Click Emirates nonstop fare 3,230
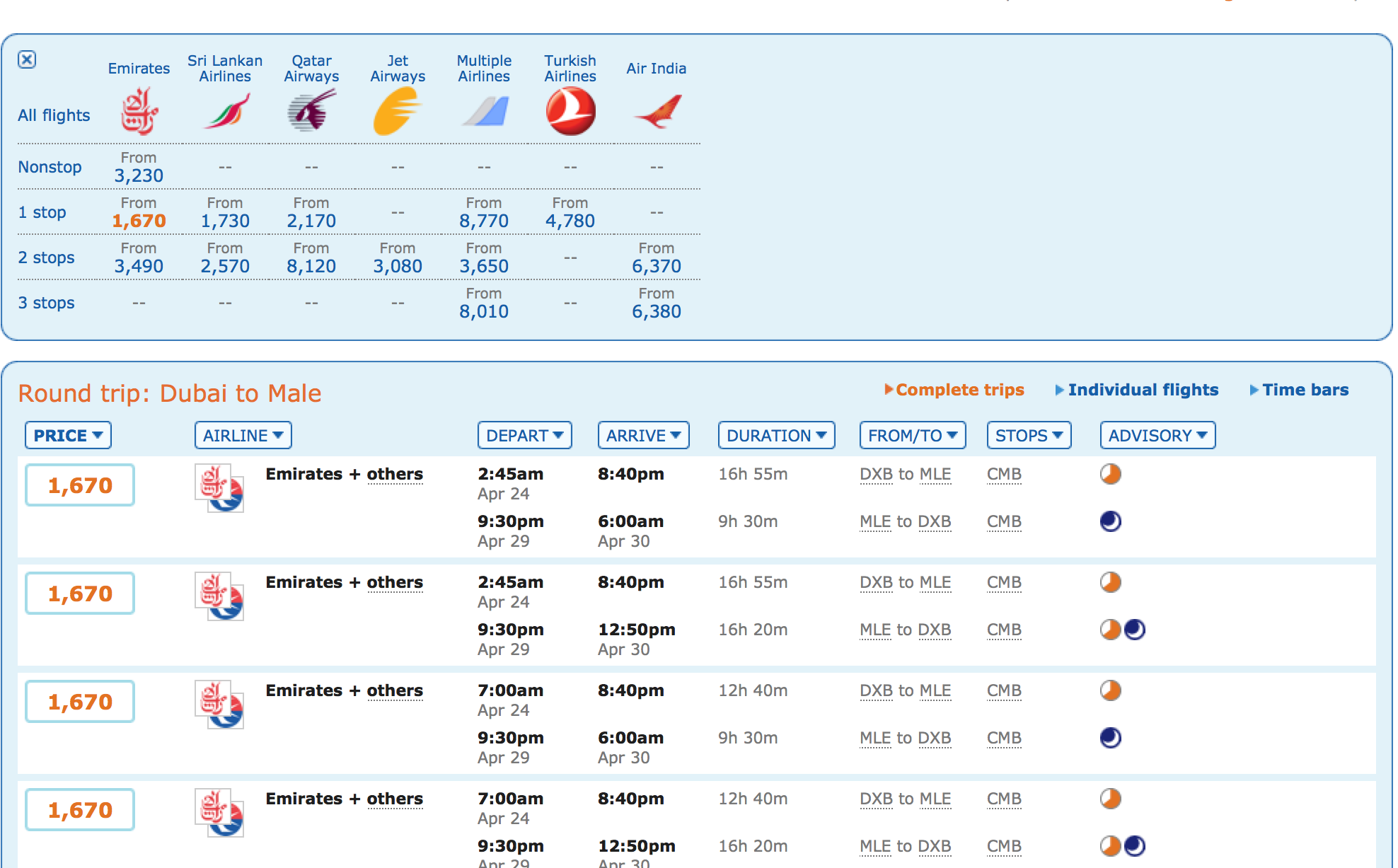1398x868 pixels. coord(139,175)
